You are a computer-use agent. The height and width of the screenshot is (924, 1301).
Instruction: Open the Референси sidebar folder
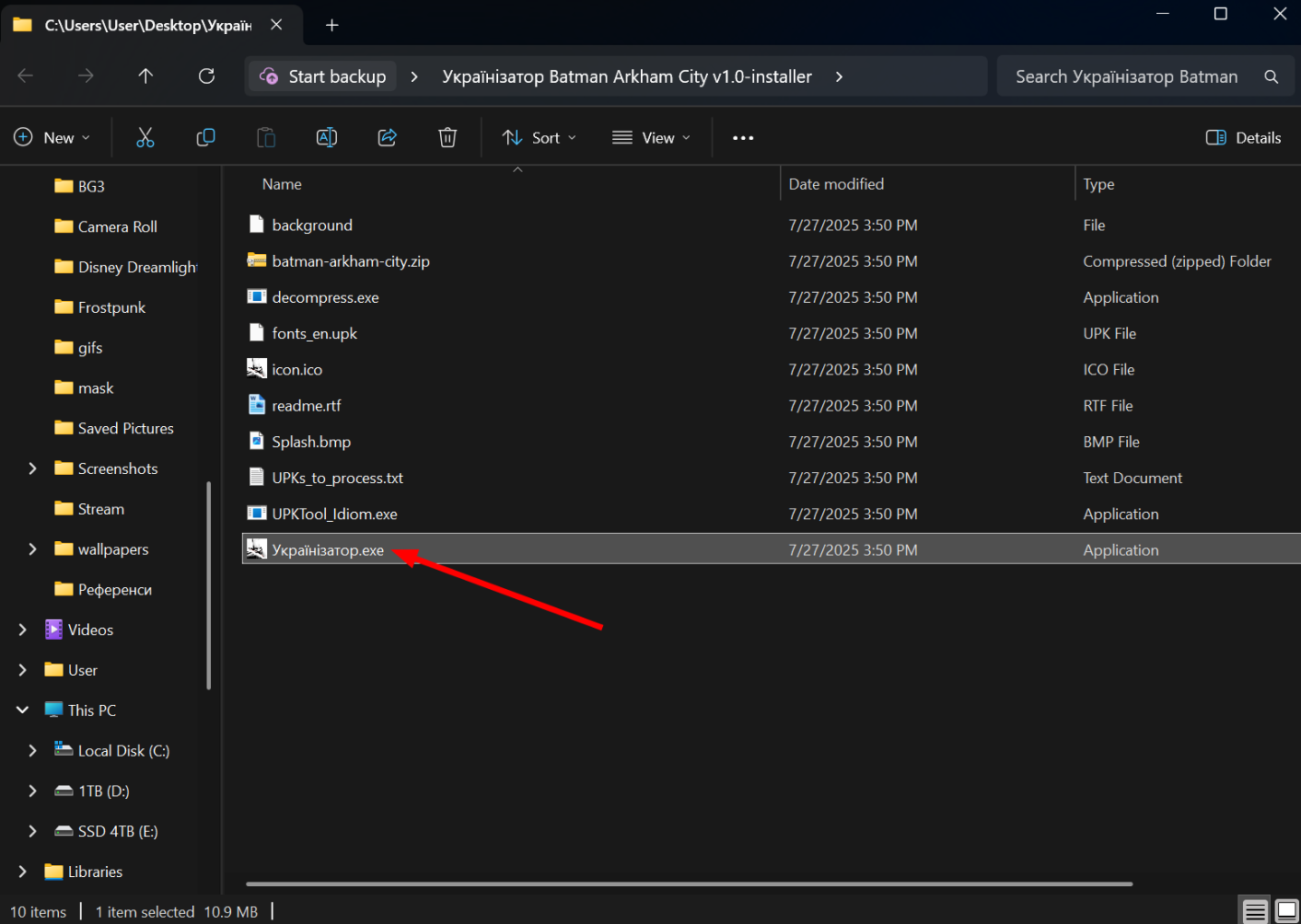(104, 589)
